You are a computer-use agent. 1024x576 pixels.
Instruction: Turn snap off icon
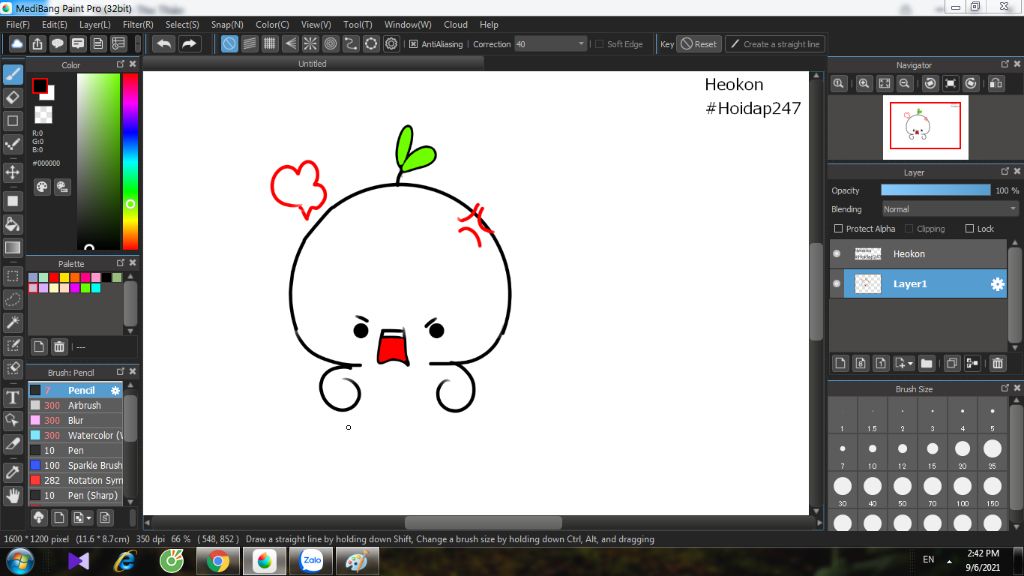click(229, 44)
